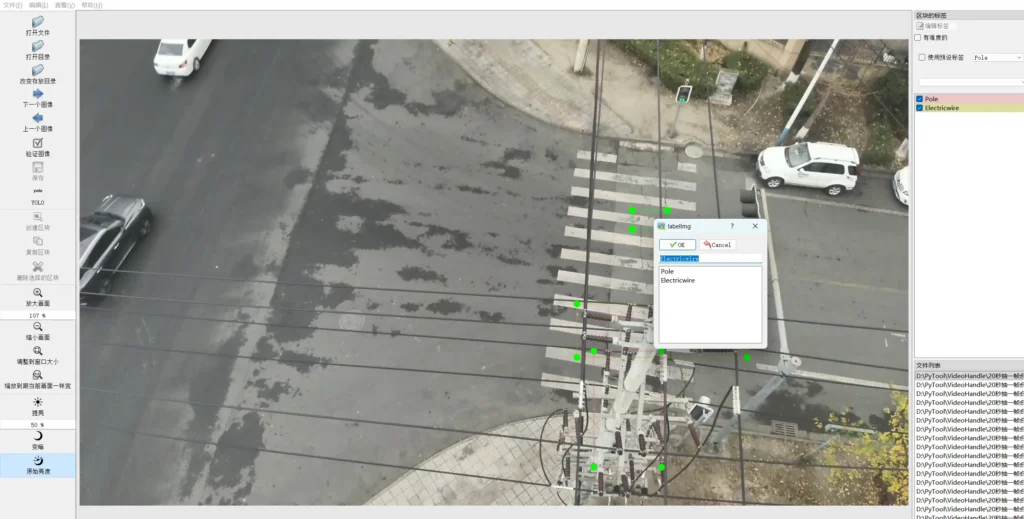
Task: Enable Use Default Label (使用预设标签) checkbox
Action: coord(922,57)
